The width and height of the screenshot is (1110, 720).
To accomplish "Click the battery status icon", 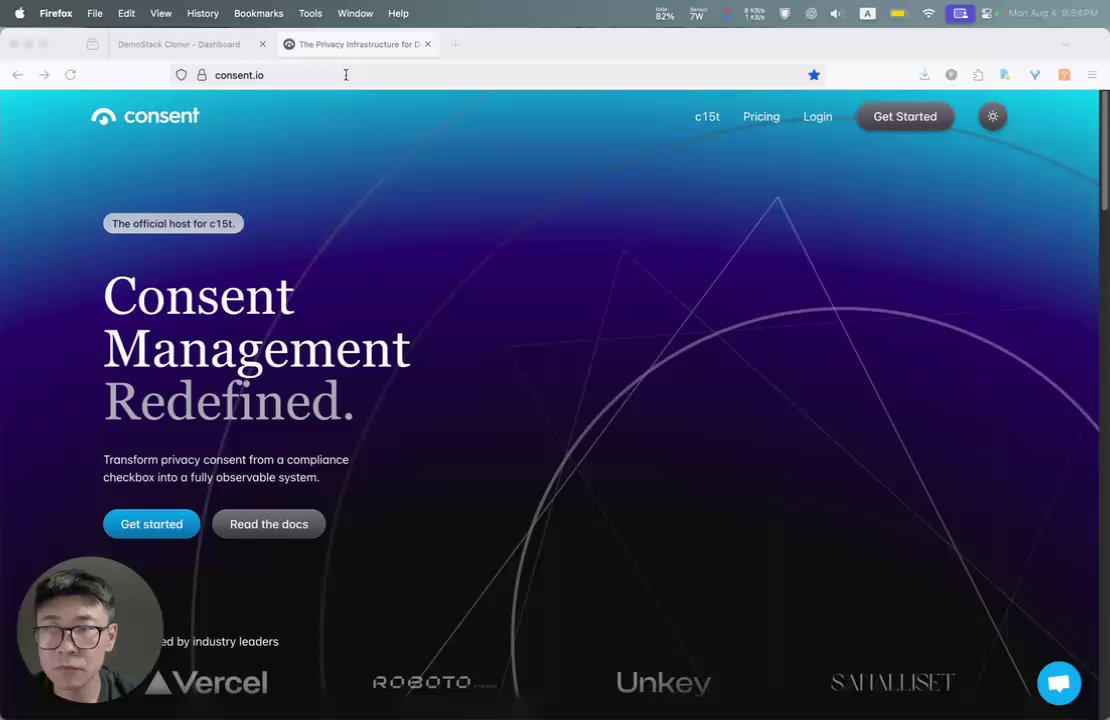I will 898,13.
